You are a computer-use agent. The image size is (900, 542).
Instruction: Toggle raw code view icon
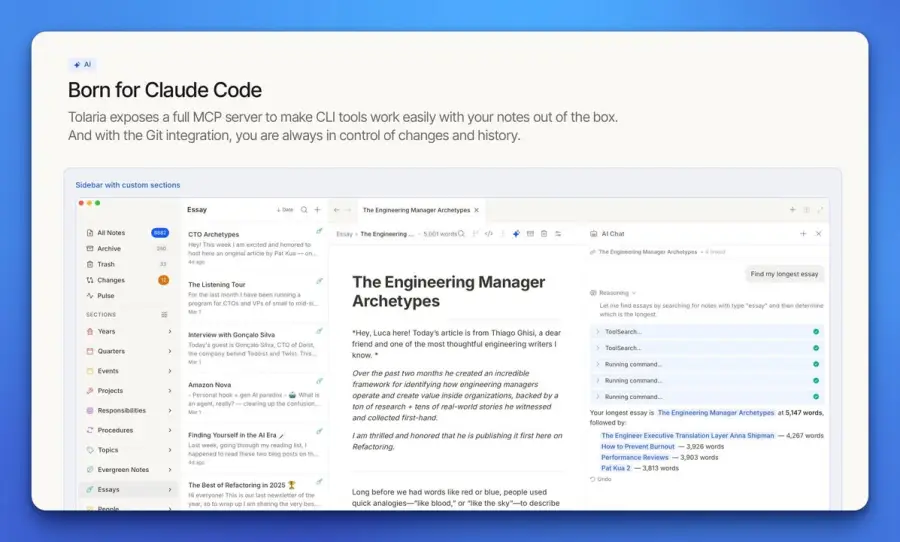pos(488,234)
